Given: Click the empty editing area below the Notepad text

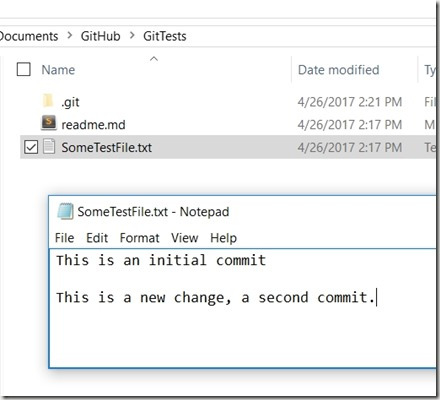Looking at the screenshot, I should (243, 337).
